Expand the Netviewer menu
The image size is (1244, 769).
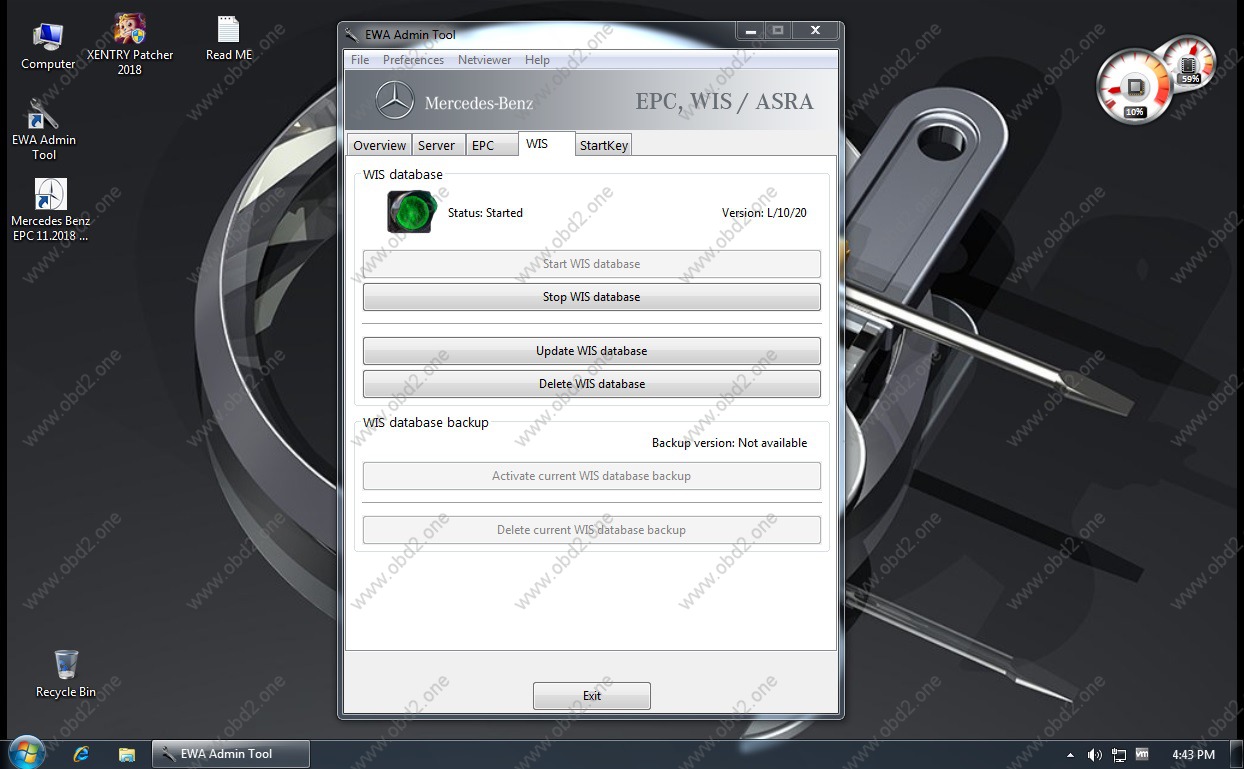pos(484,60)
